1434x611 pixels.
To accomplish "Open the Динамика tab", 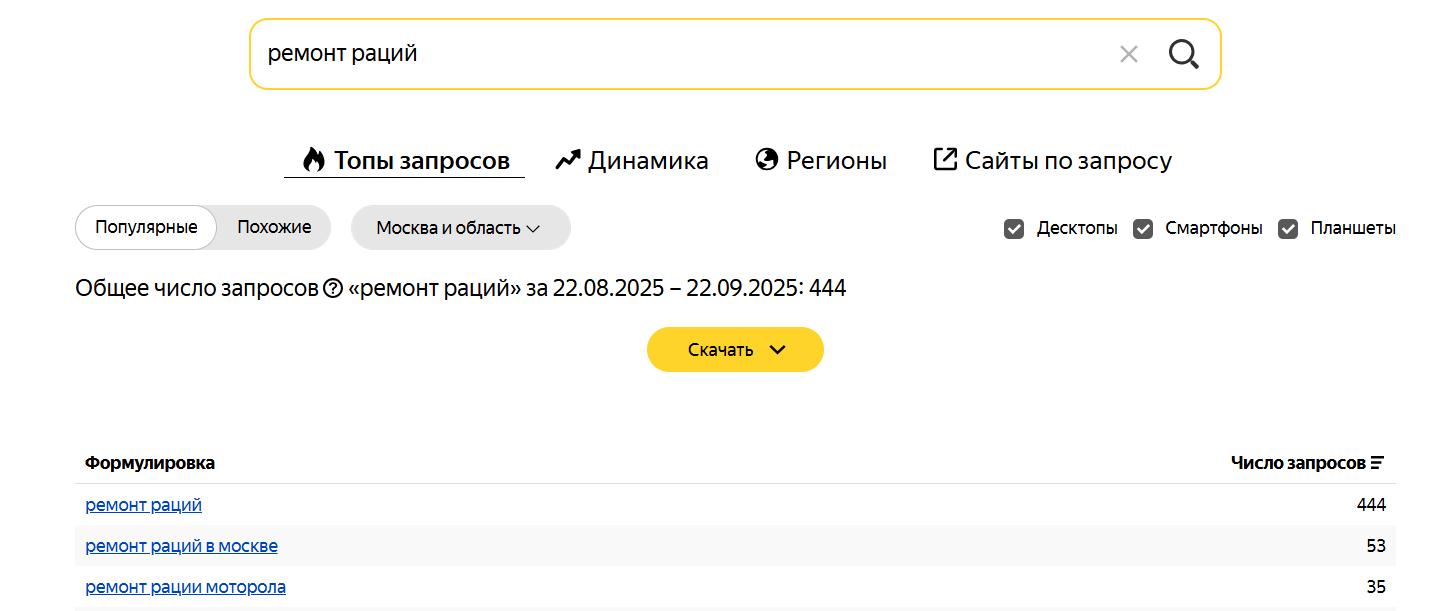I will click(x=647, y=160).
